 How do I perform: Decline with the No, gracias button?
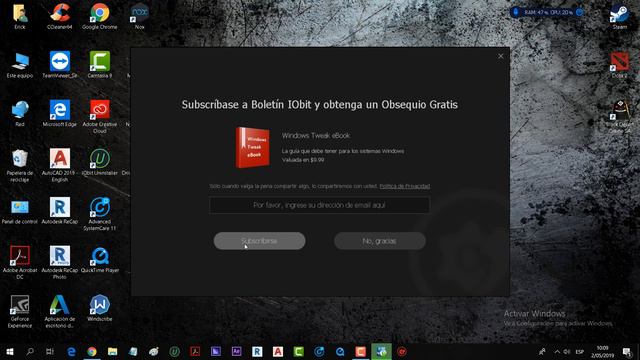pos(380,241)
